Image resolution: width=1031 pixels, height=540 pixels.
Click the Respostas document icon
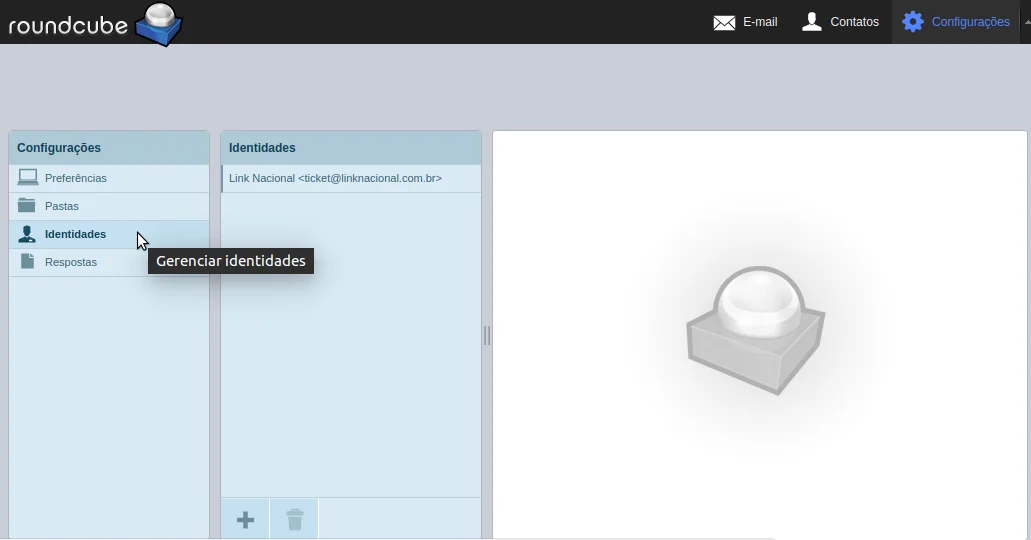pyautogui.click(x=27, y=262)
